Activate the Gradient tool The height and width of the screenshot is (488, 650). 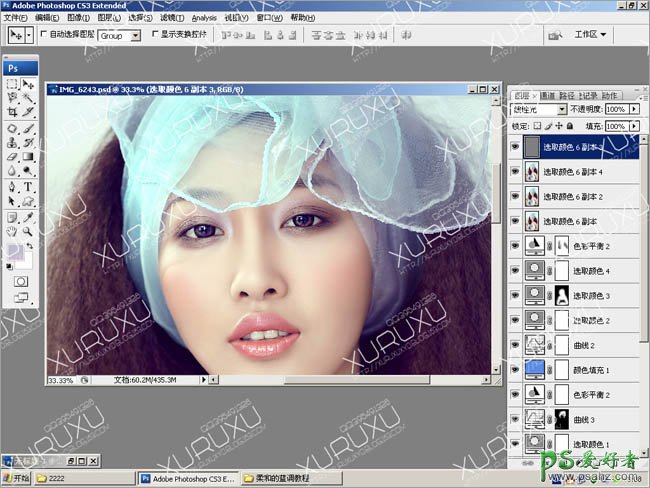[x=28, y=157]
